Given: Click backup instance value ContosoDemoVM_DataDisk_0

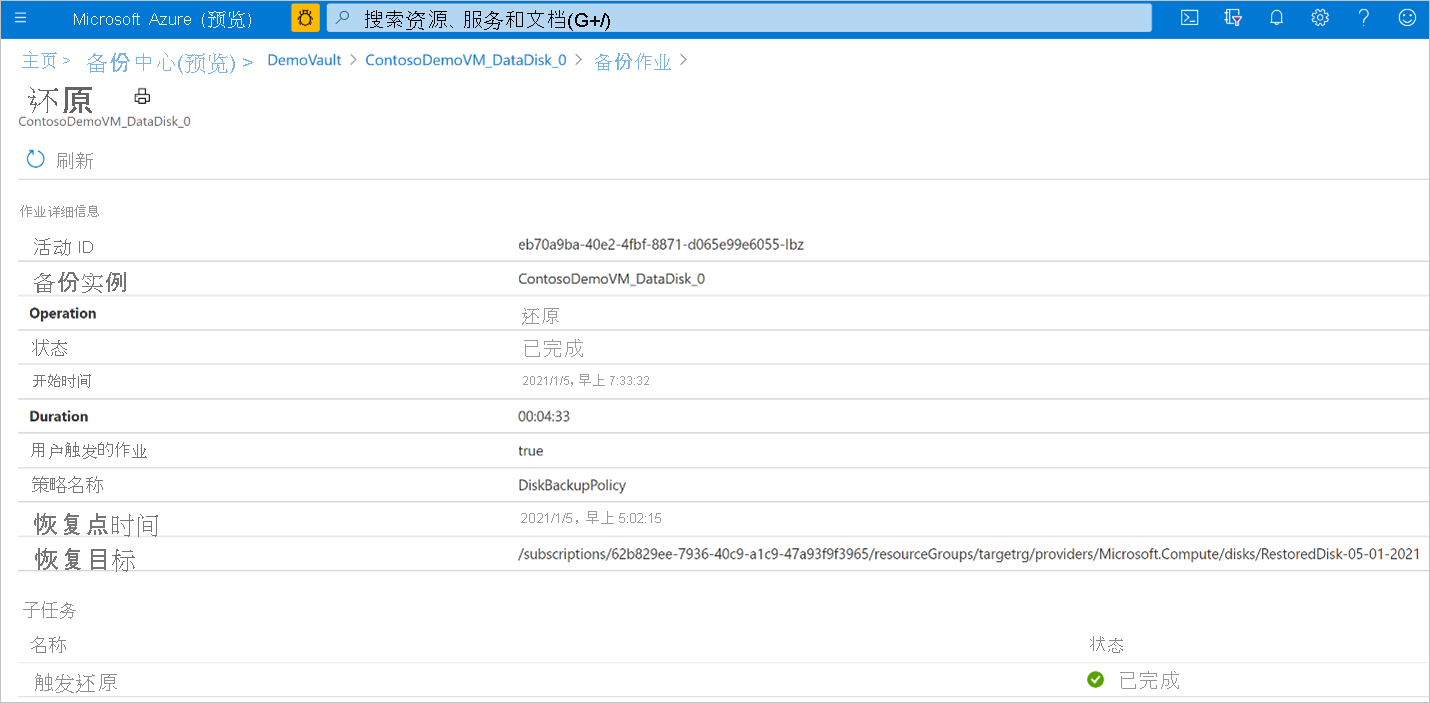Looking at the screenshot, I should pos(611,279).
